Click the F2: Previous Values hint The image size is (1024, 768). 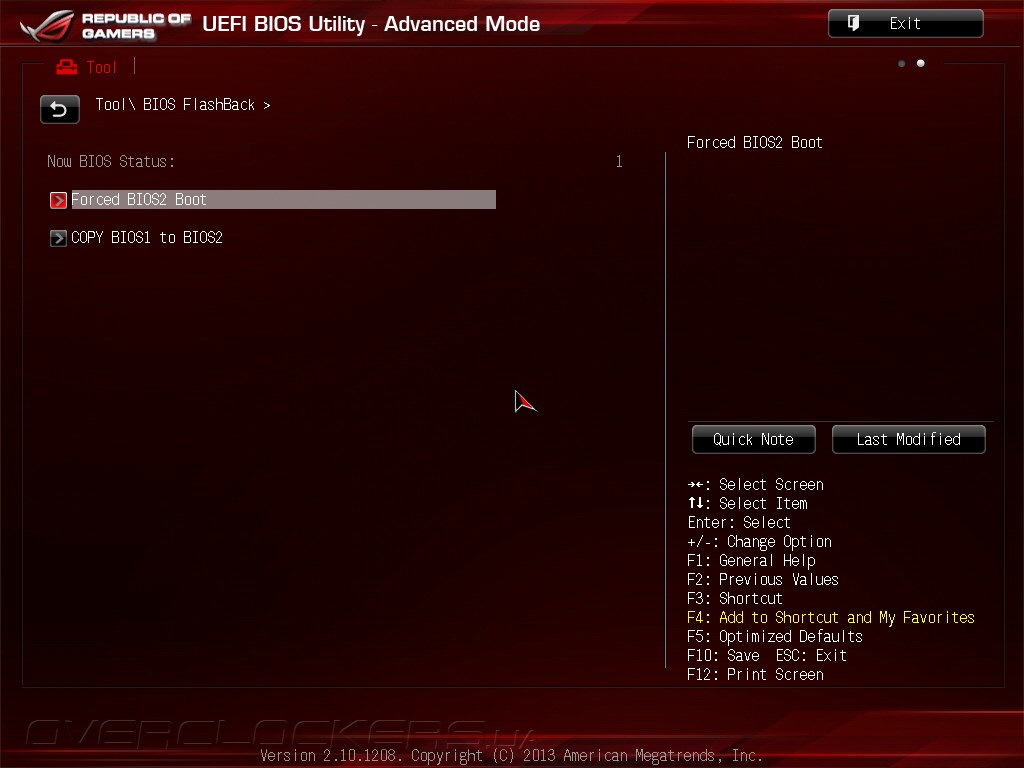tap(763, 580)
